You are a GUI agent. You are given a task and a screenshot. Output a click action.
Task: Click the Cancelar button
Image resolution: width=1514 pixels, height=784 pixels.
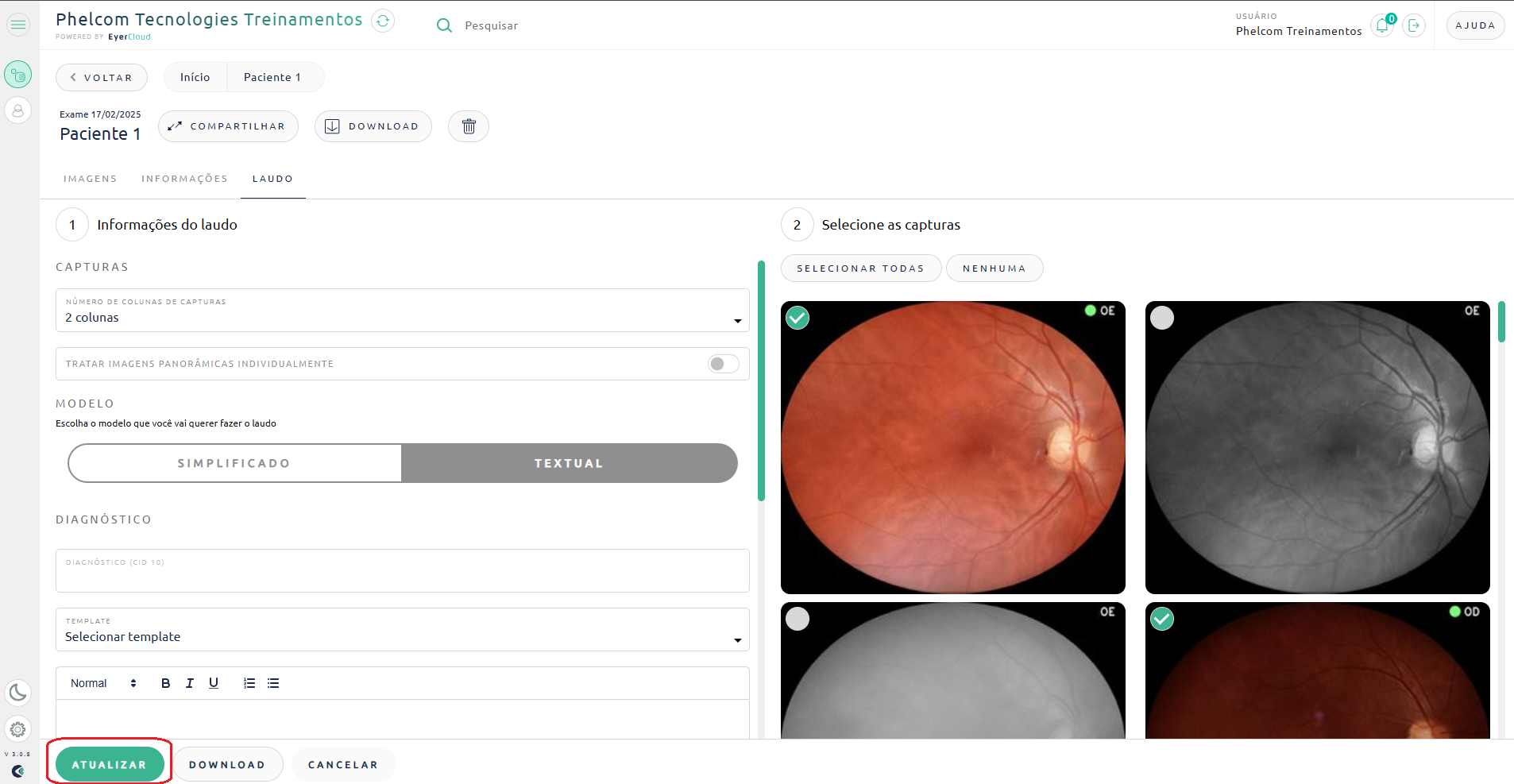(343, 764)
